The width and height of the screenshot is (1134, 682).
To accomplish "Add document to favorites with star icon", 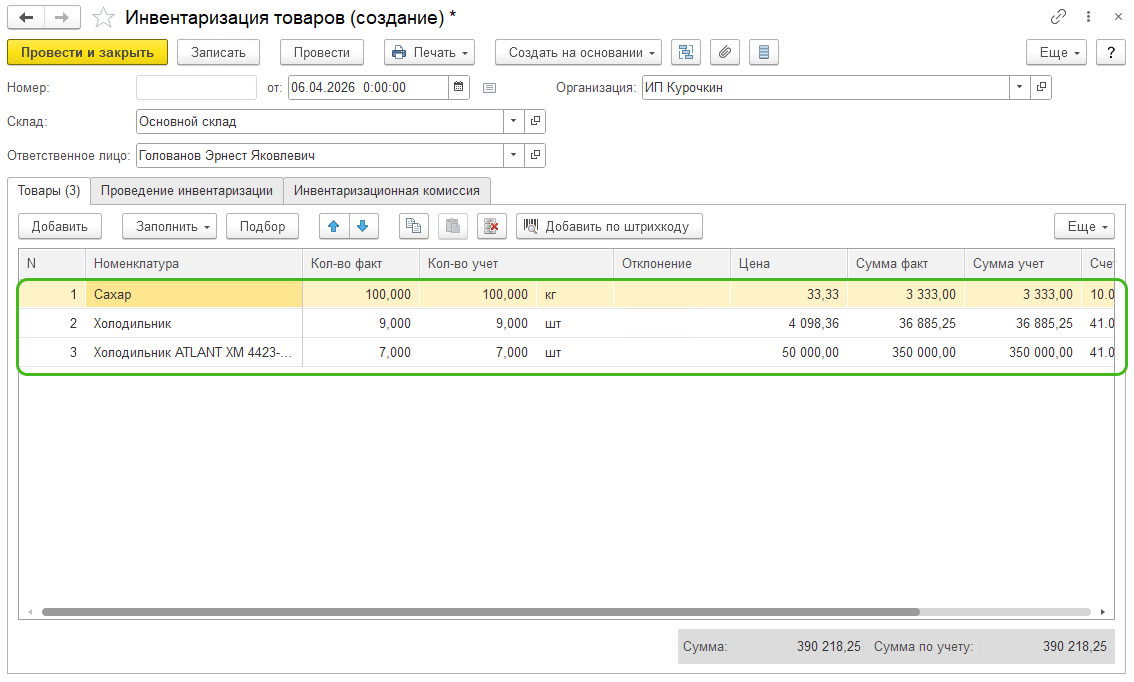I will pos(103,17).
